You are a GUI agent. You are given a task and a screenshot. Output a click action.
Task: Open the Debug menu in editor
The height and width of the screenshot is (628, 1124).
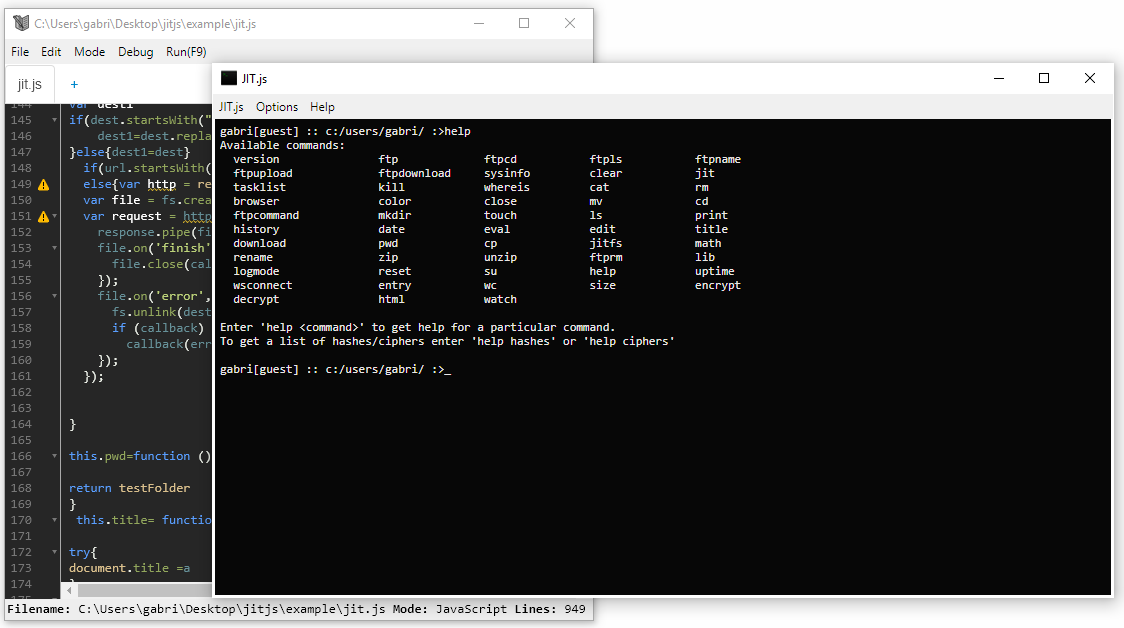click(x=135, y=52)
